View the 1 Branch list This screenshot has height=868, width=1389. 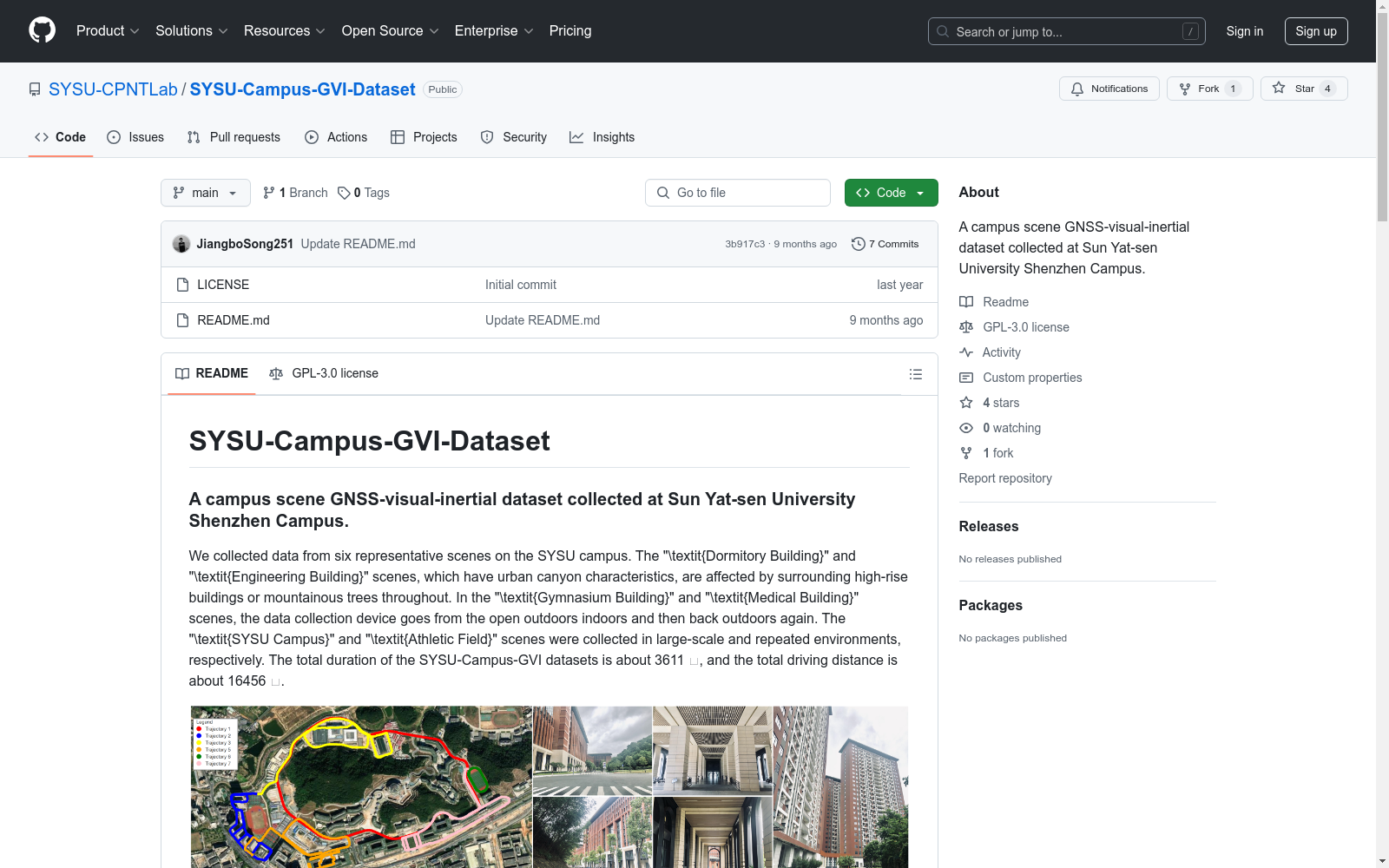[295, 193]
